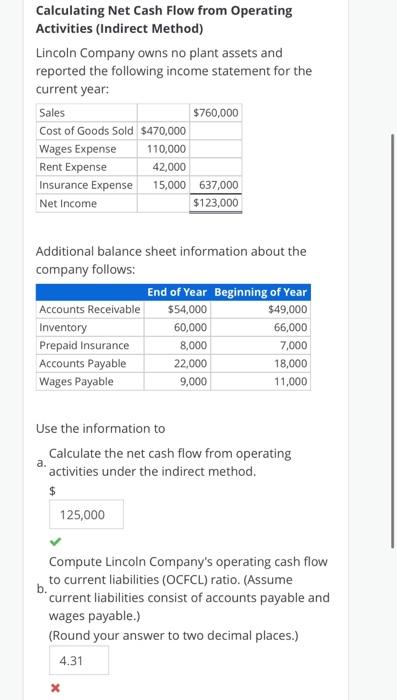The image size is (397, 700).
Task: Select the total expenses value 637,000
Action: click(x=218, y=185)
